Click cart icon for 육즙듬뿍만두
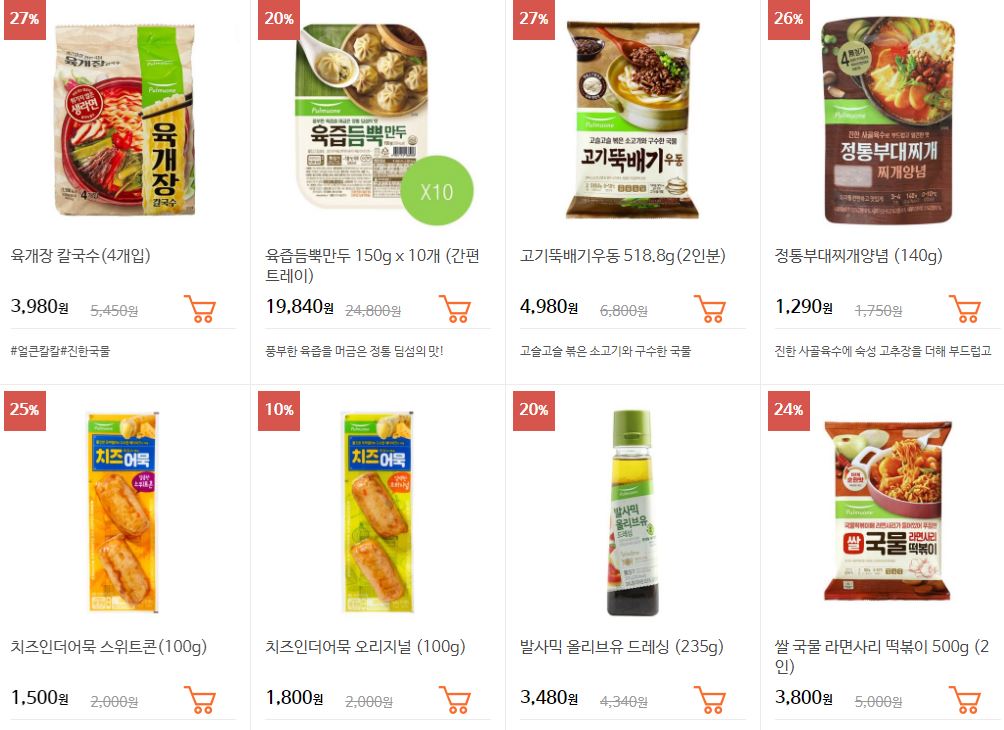1004x730 pixels. (x=455, y=309)
